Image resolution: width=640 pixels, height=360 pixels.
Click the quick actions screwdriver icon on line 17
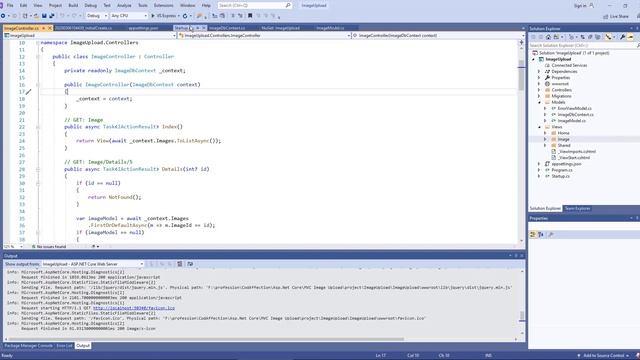(x=28, y=92)
